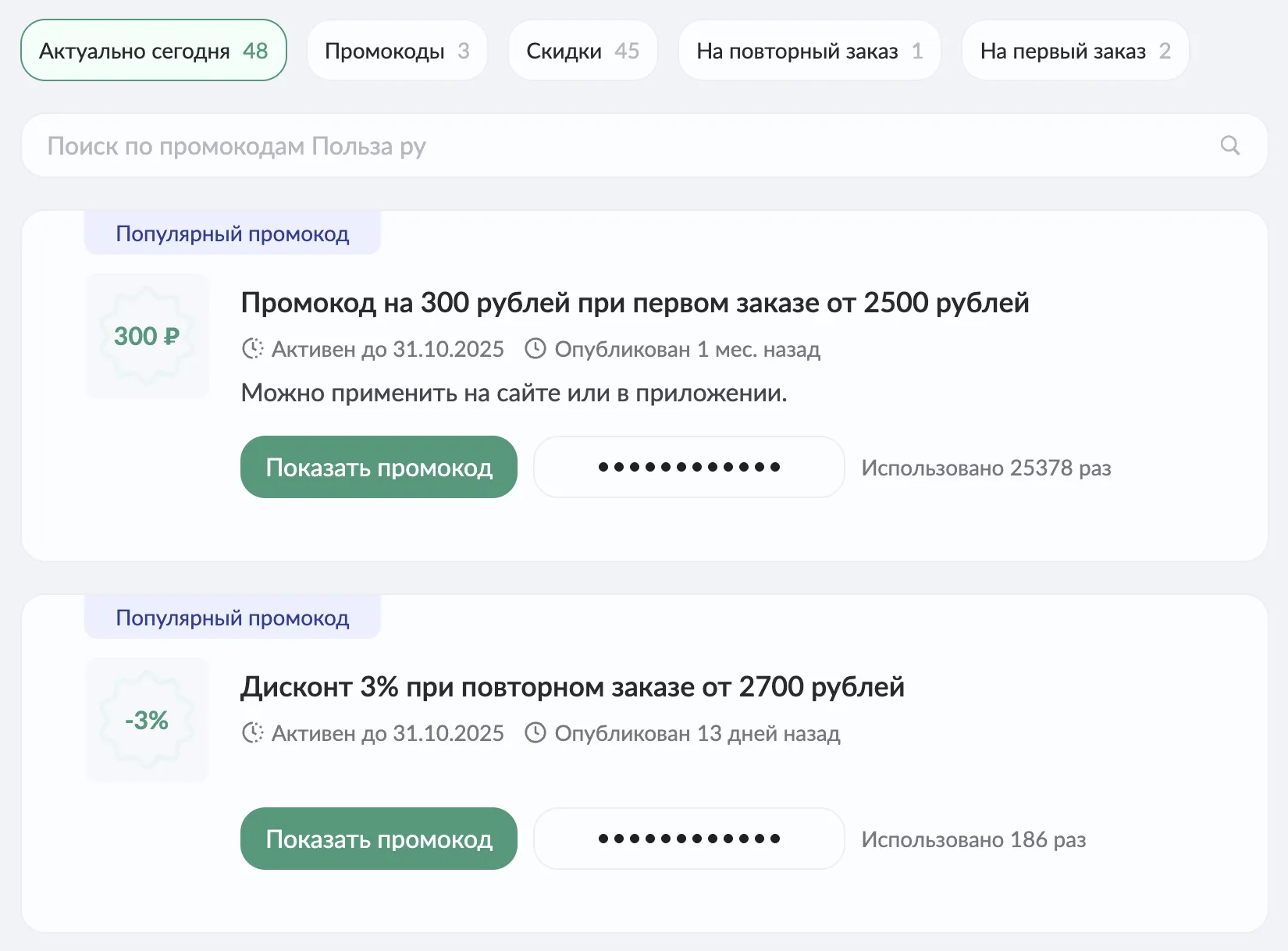Open the "Скидки" tab
The height and width of the screenshot is (951, 1288).
582,51
